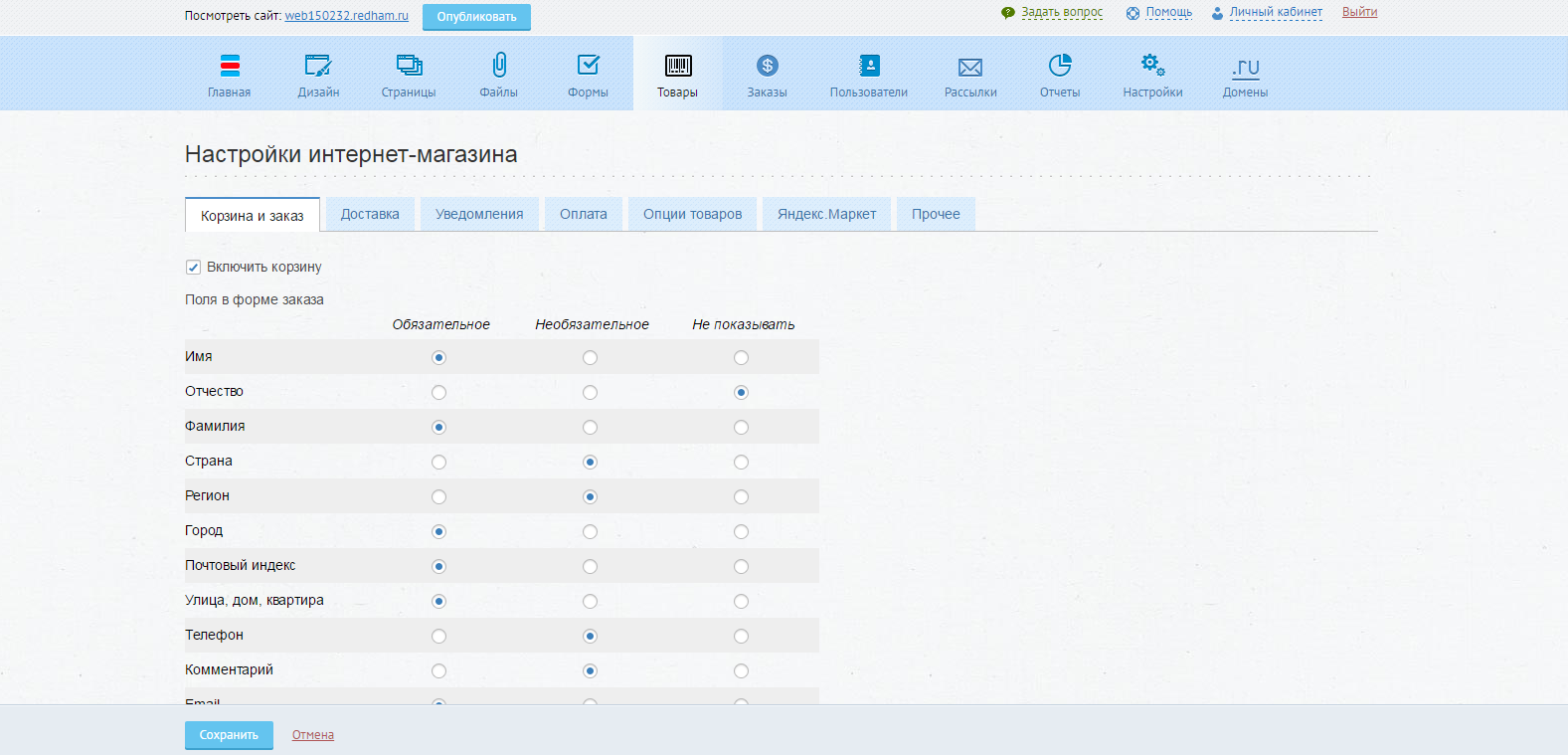Click the Необязательное column header
The image size is (1568, 755).
[592, 324]
